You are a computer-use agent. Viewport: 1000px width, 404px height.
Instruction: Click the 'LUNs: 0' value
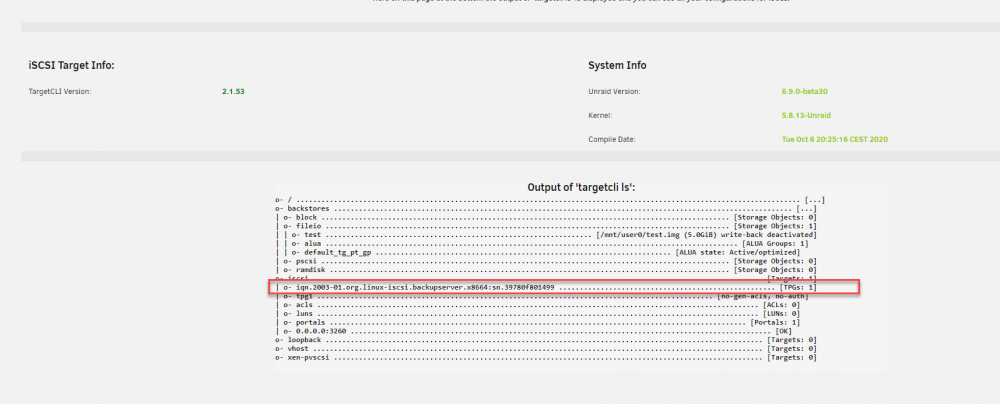[781, 314]
